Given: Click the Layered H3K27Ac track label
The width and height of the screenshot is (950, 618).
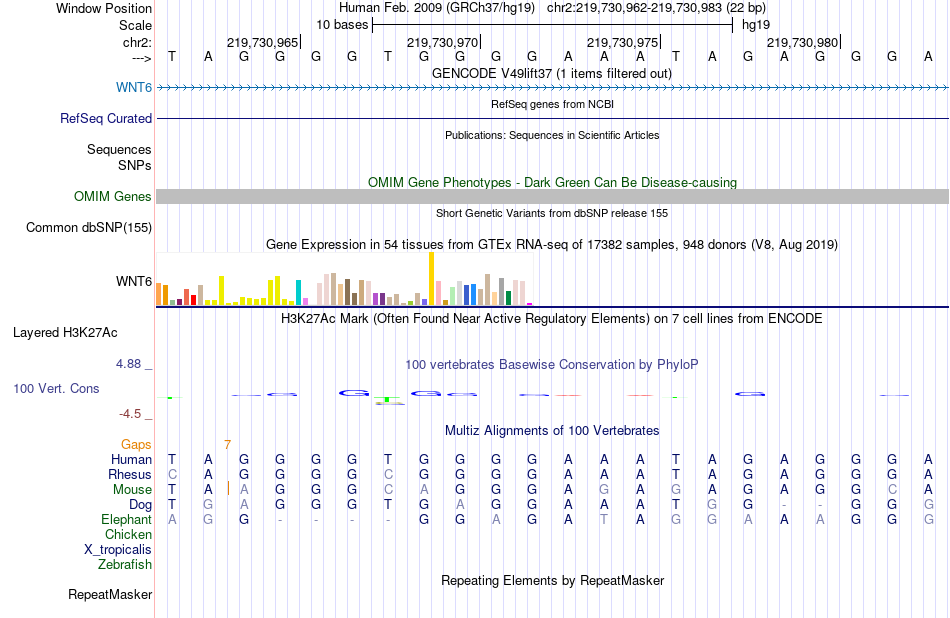Looking at the screenshot, I should (65, 332).
